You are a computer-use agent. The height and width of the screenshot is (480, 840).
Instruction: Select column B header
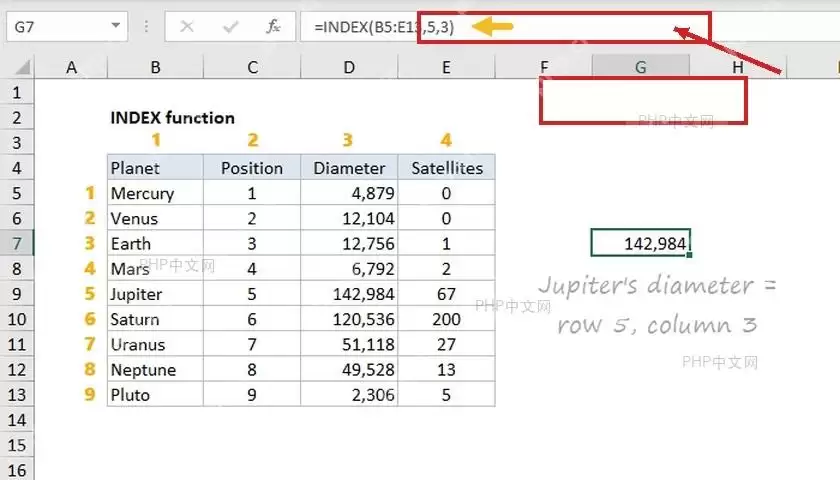click(155, 67)
